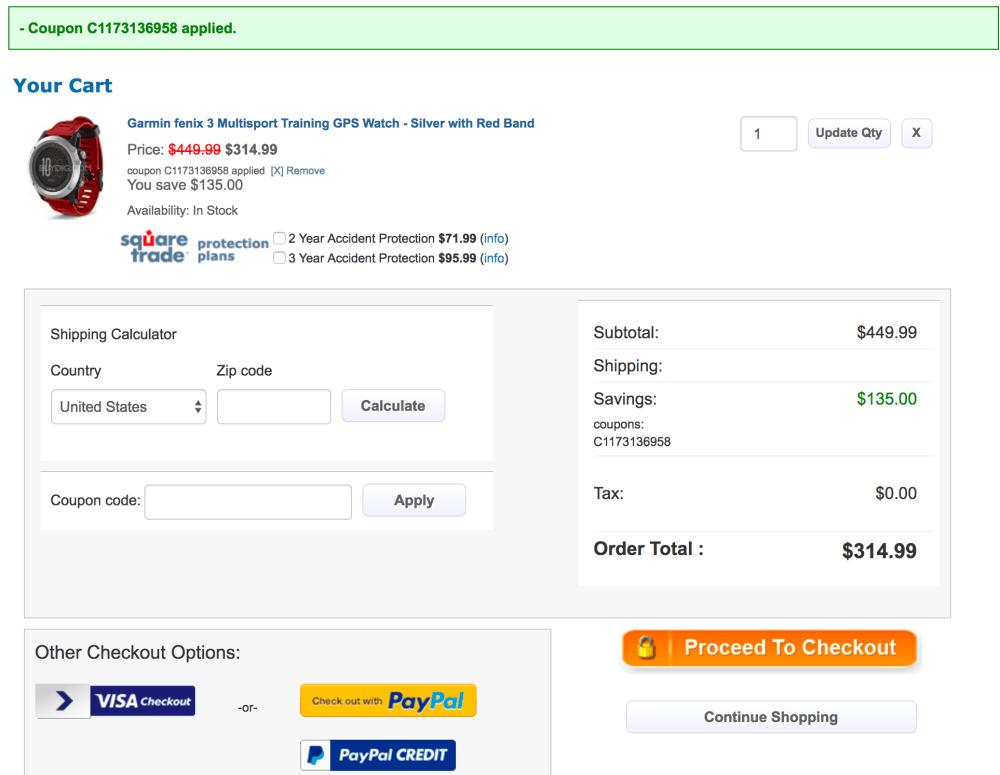Open info for 2 Year Accident Protection
The image size is (1000, 775).
pyautogui.click(x=494, y=239)
